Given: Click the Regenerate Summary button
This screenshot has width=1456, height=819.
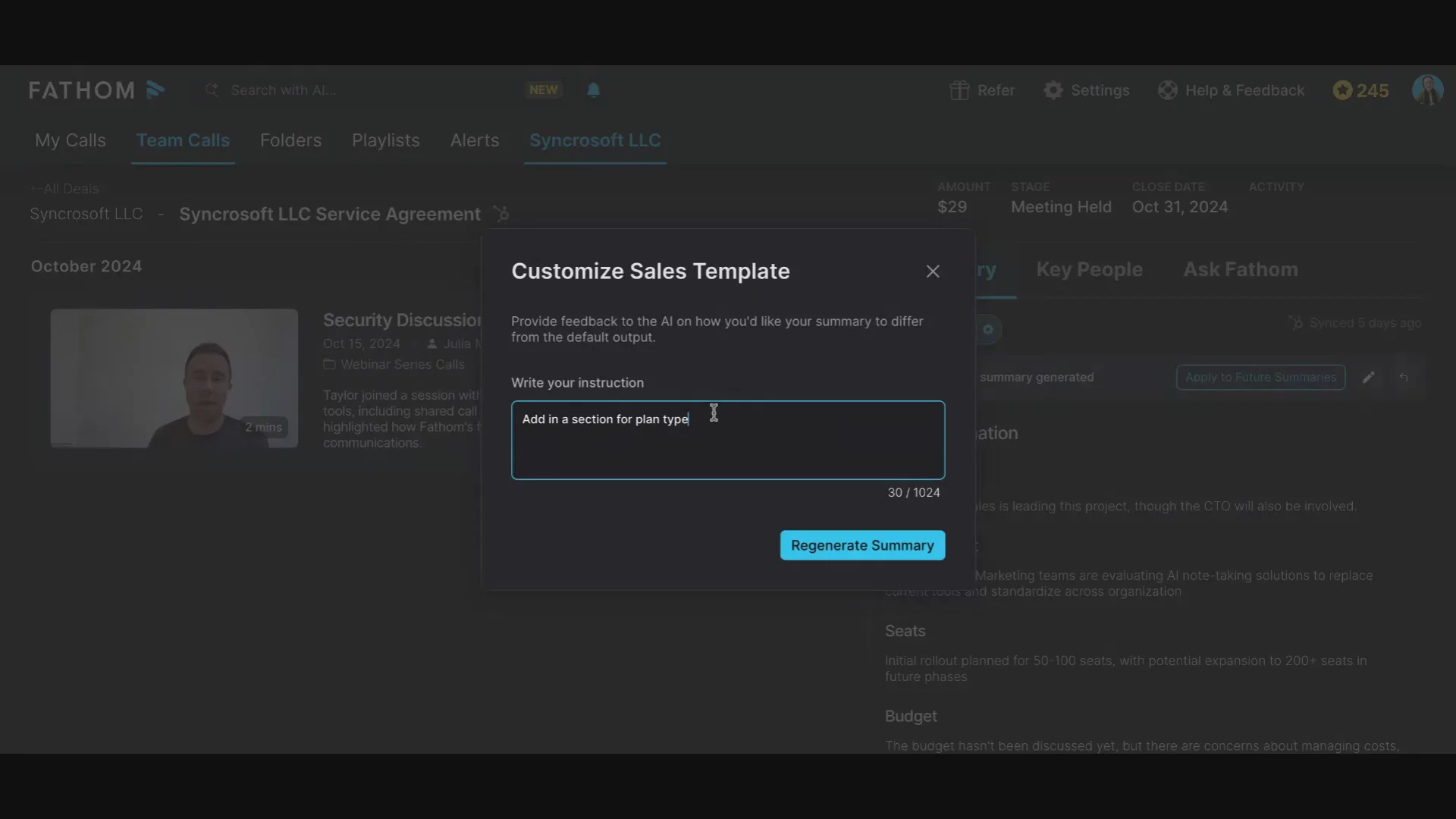Looking at the screenshot, I should tap(862, 545).
